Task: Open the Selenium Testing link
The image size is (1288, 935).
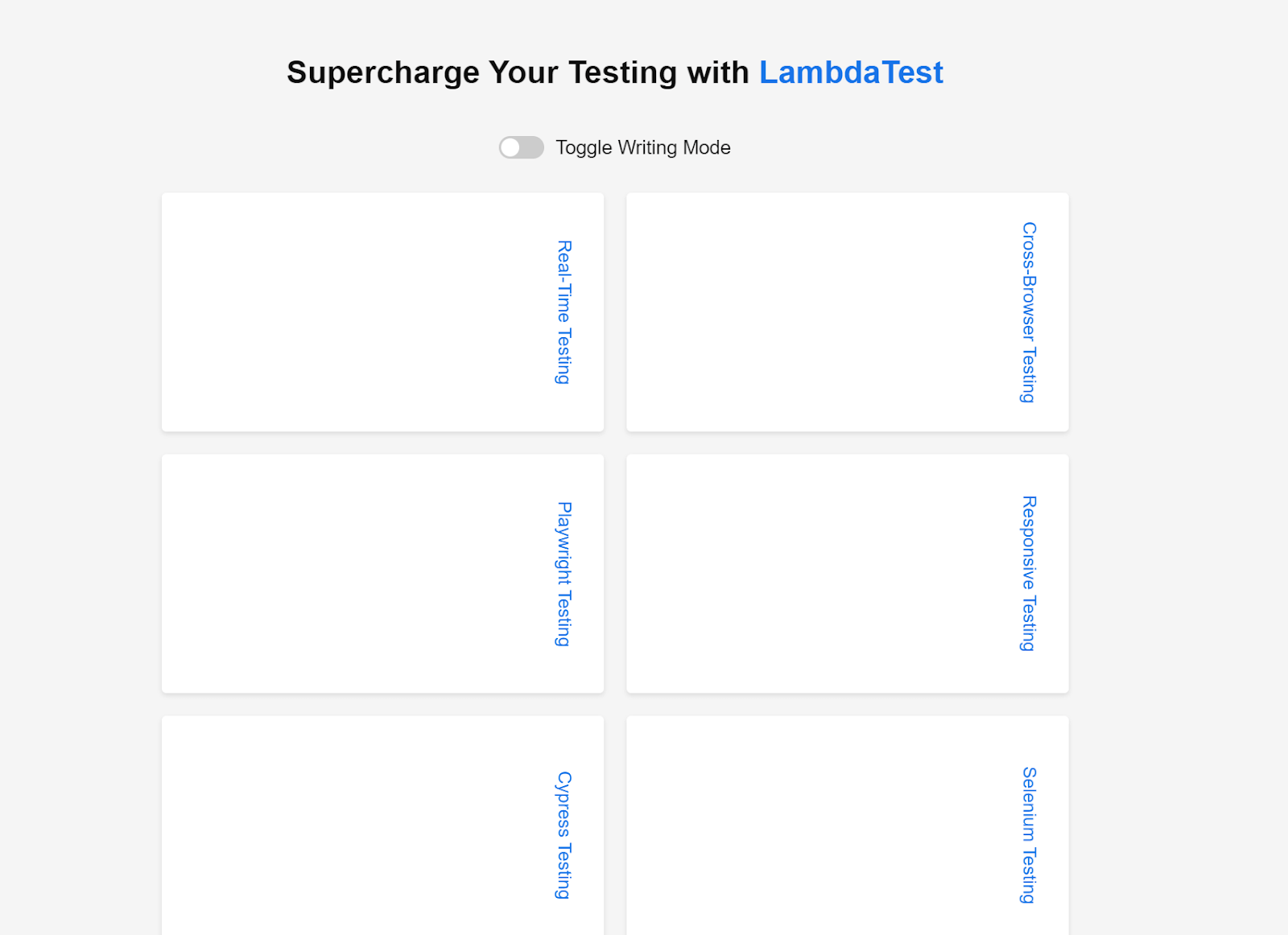Action: click(1029, 835)
